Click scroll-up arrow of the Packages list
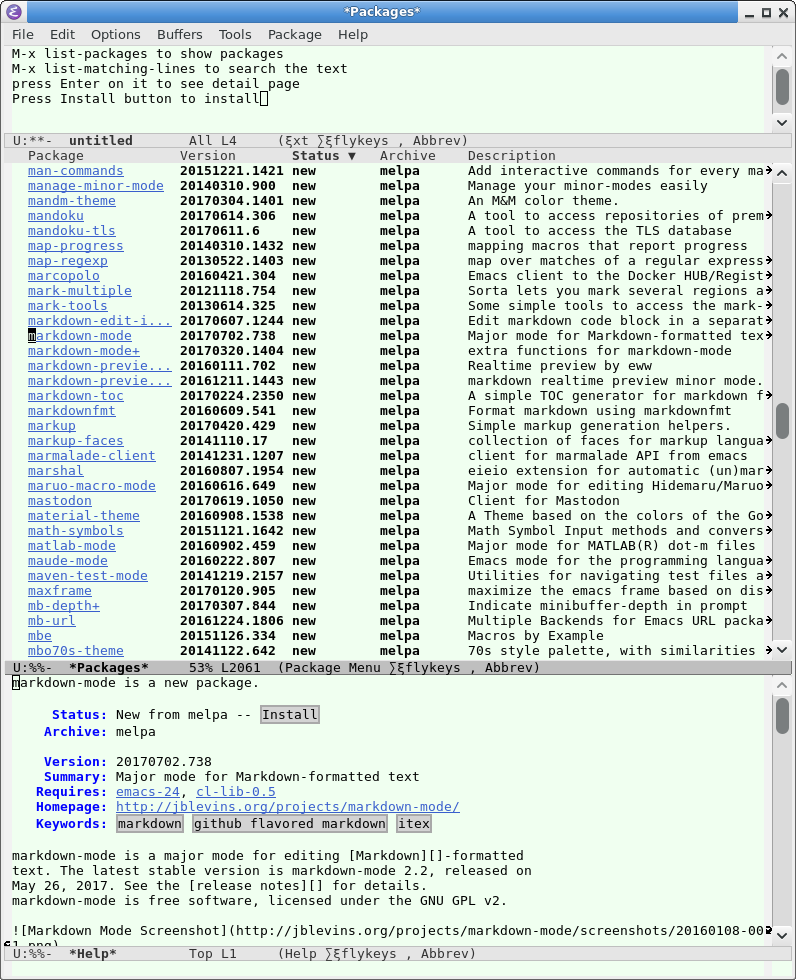Image resolution: width=796 pixels, height=980 pixels. tap(782, 172)
